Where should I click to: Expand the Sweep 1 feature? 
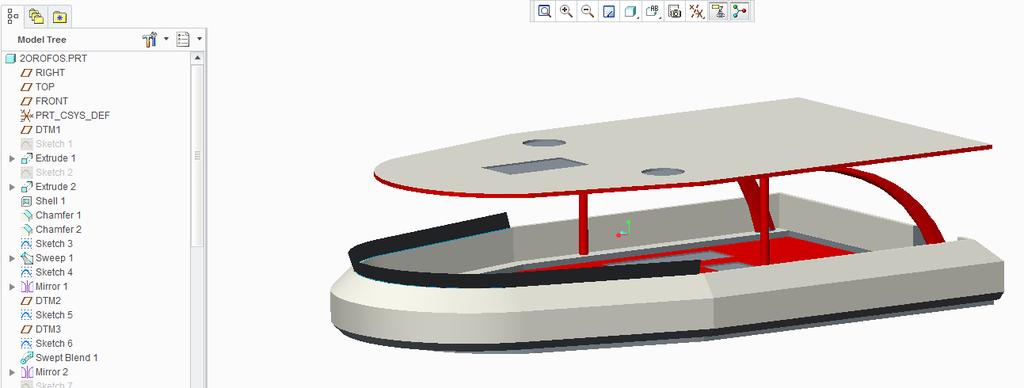point(12,259)
